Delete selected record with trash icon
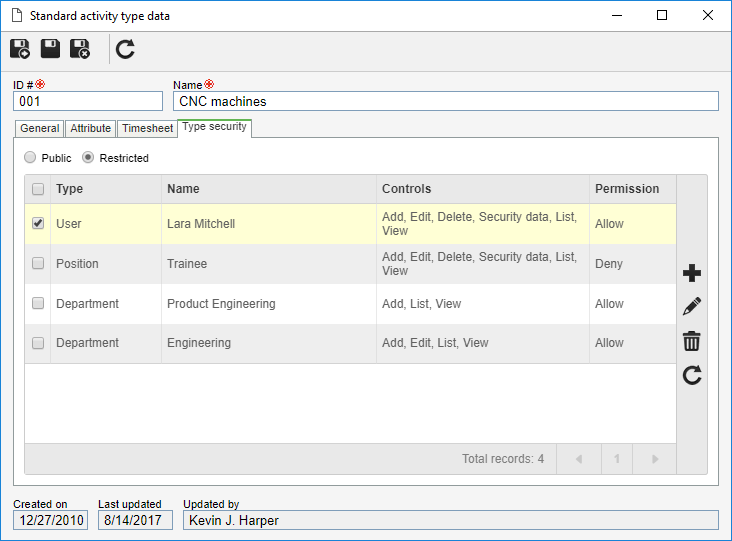Screen dimensions: 732x541 point(691,341)
